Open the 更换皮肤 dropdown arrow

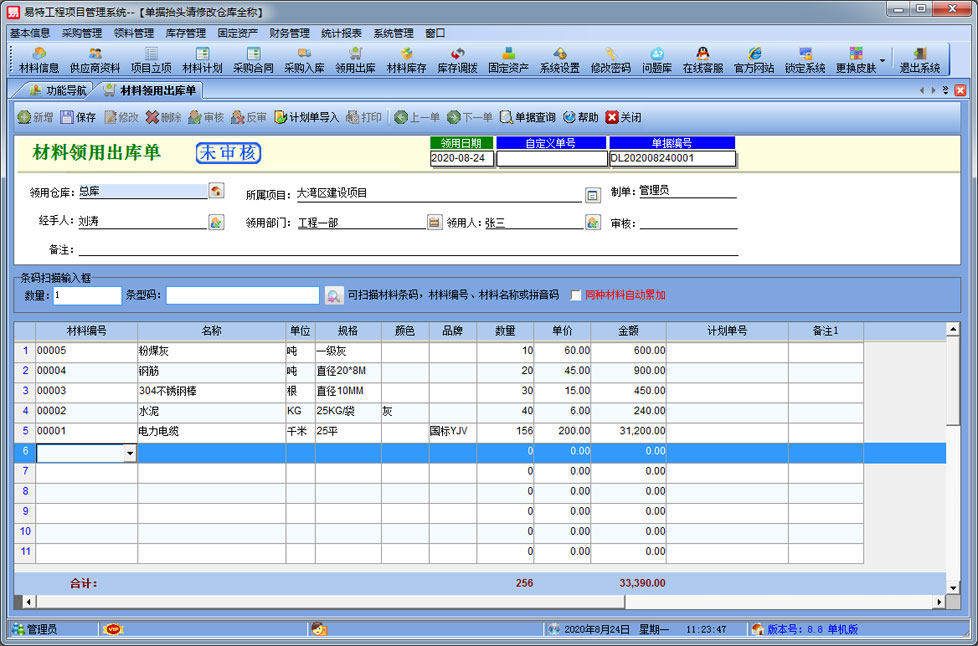882,60
